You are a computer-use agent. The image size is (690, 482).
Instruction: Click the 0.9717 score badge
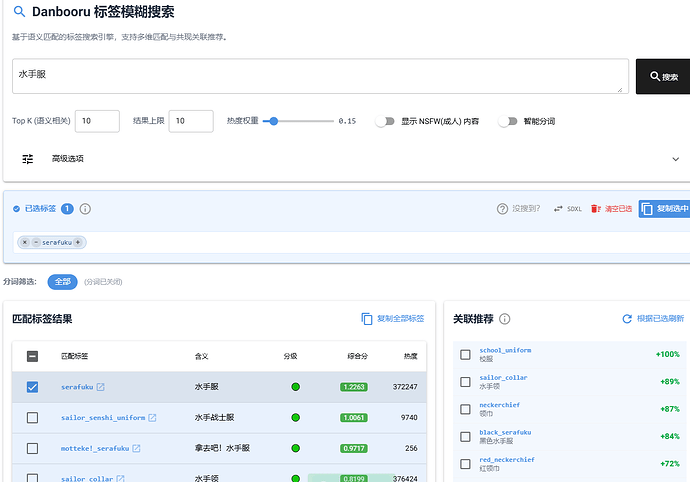pyautogui.click(x=354, y=449)
